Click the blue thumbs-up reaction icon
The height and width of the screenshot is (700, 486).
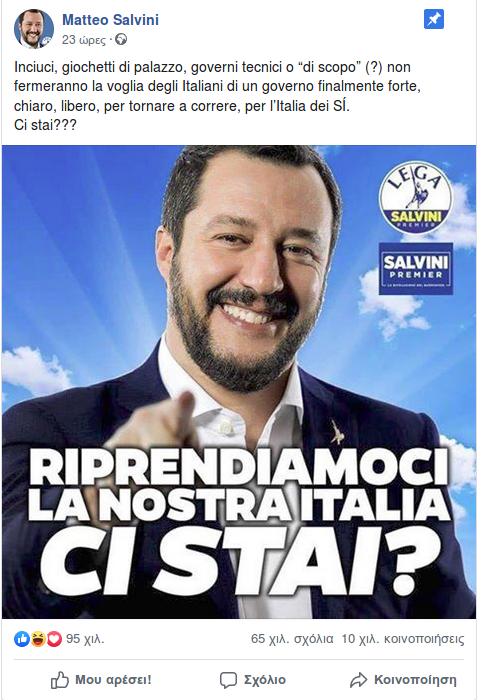coord(22,639)
